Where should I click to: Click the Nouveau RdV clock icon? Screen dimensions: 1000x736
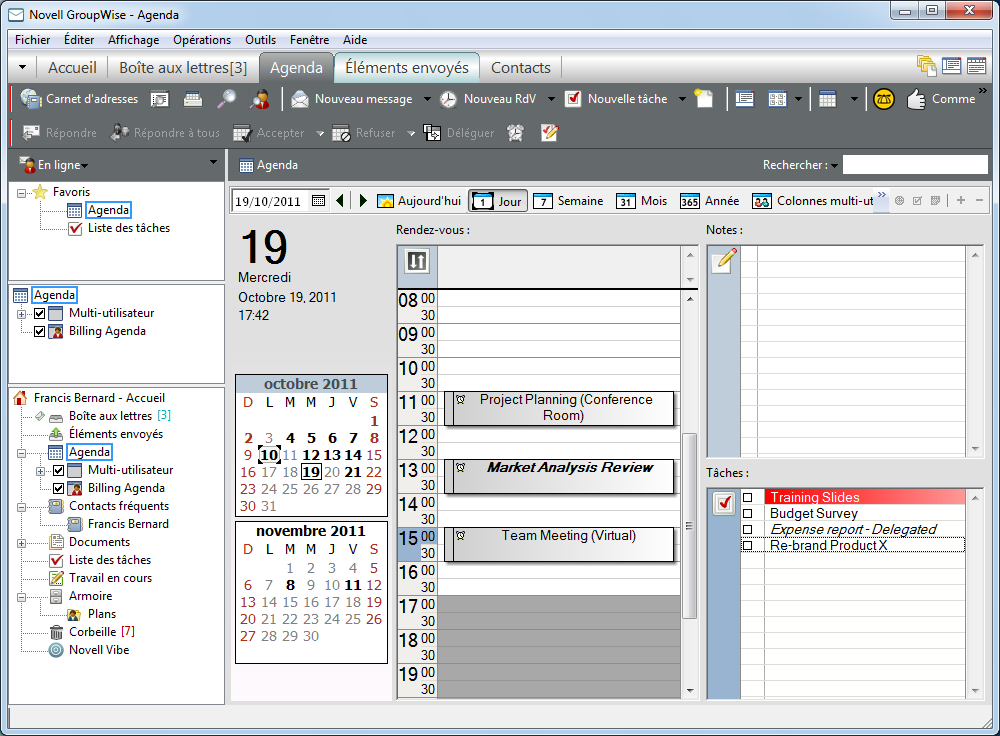(449, 99)
